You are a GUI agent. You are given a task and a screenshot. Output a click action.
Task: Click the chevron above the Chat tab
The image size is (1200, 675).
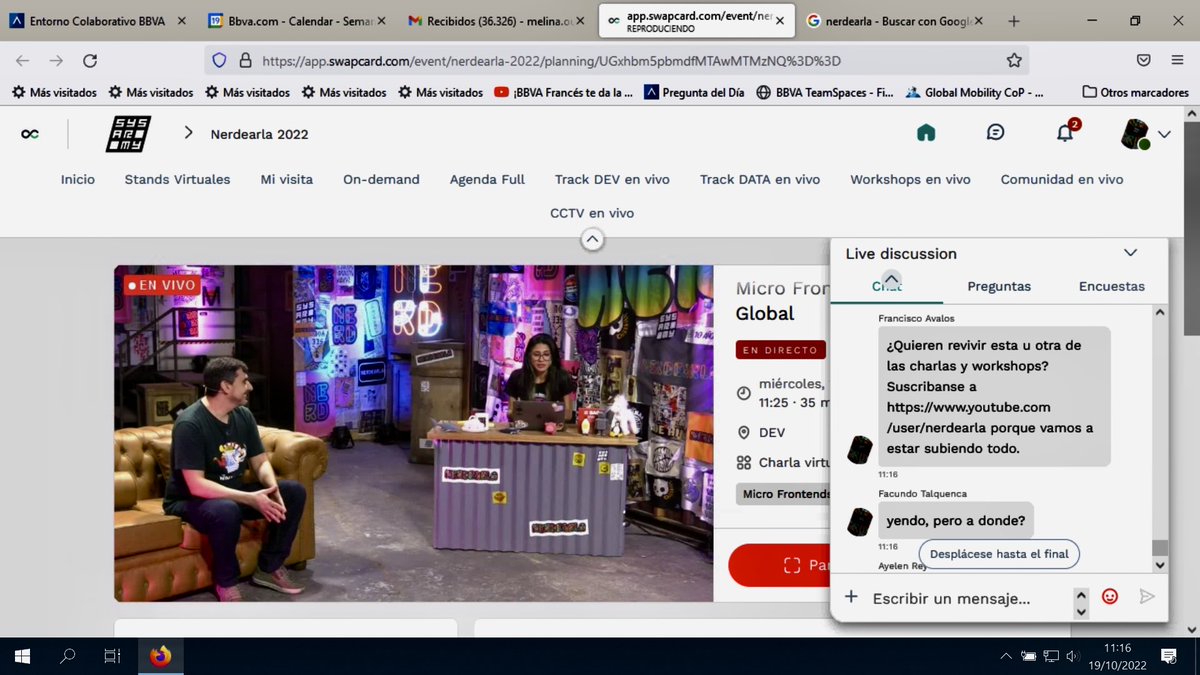[x=892, y=278]
